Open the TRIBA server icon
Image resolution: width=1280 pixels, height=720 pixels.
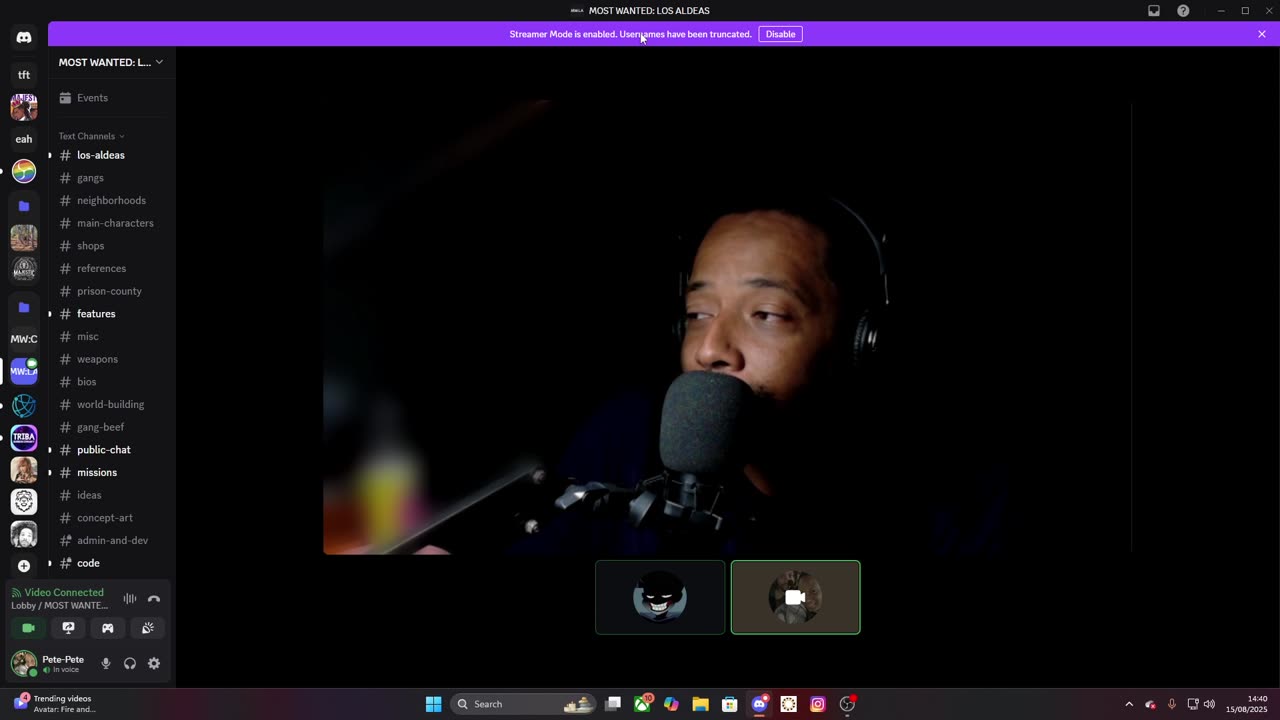tap(24, 437)
